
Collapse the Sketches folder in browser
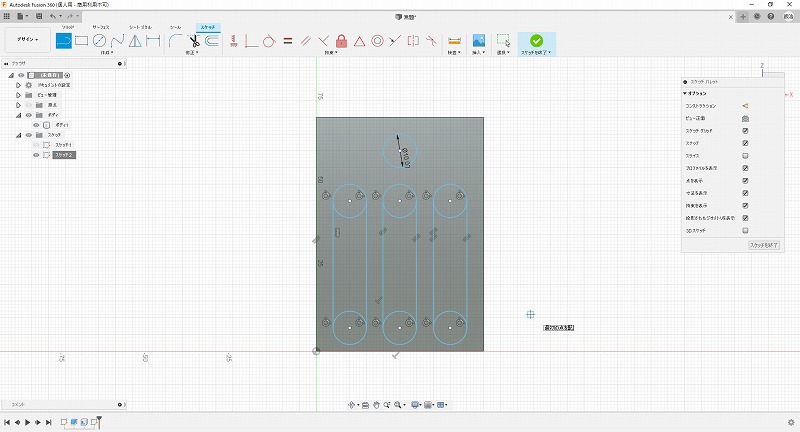(x=18, y=135)
